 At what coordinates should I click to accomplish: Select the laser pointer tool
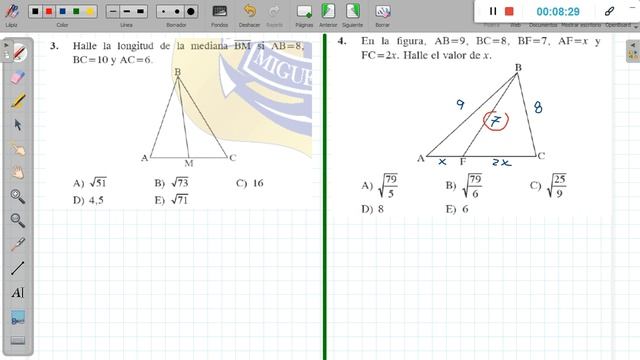(x=18, y=244)
